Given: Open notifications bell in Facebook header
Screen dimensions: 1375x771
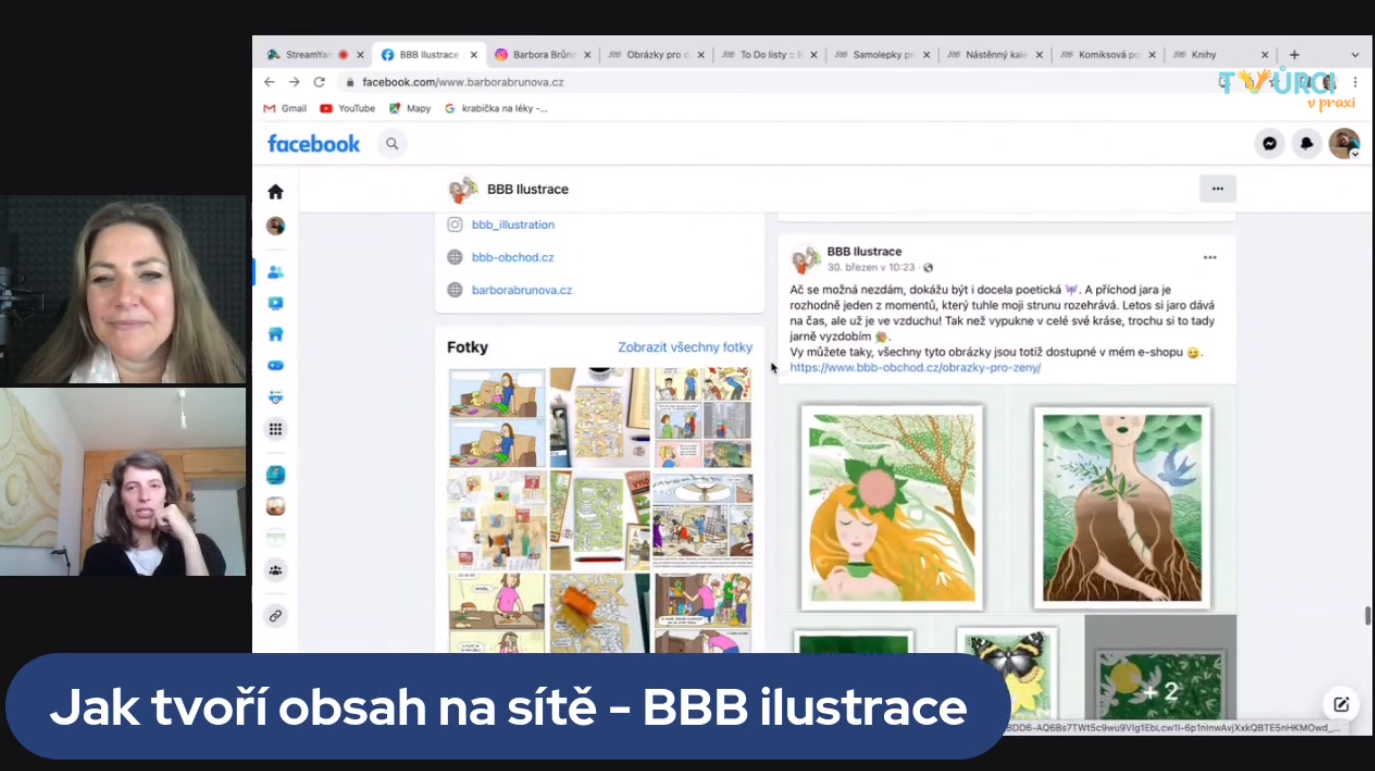Looking at the screenshot, I should point(1306,144).
